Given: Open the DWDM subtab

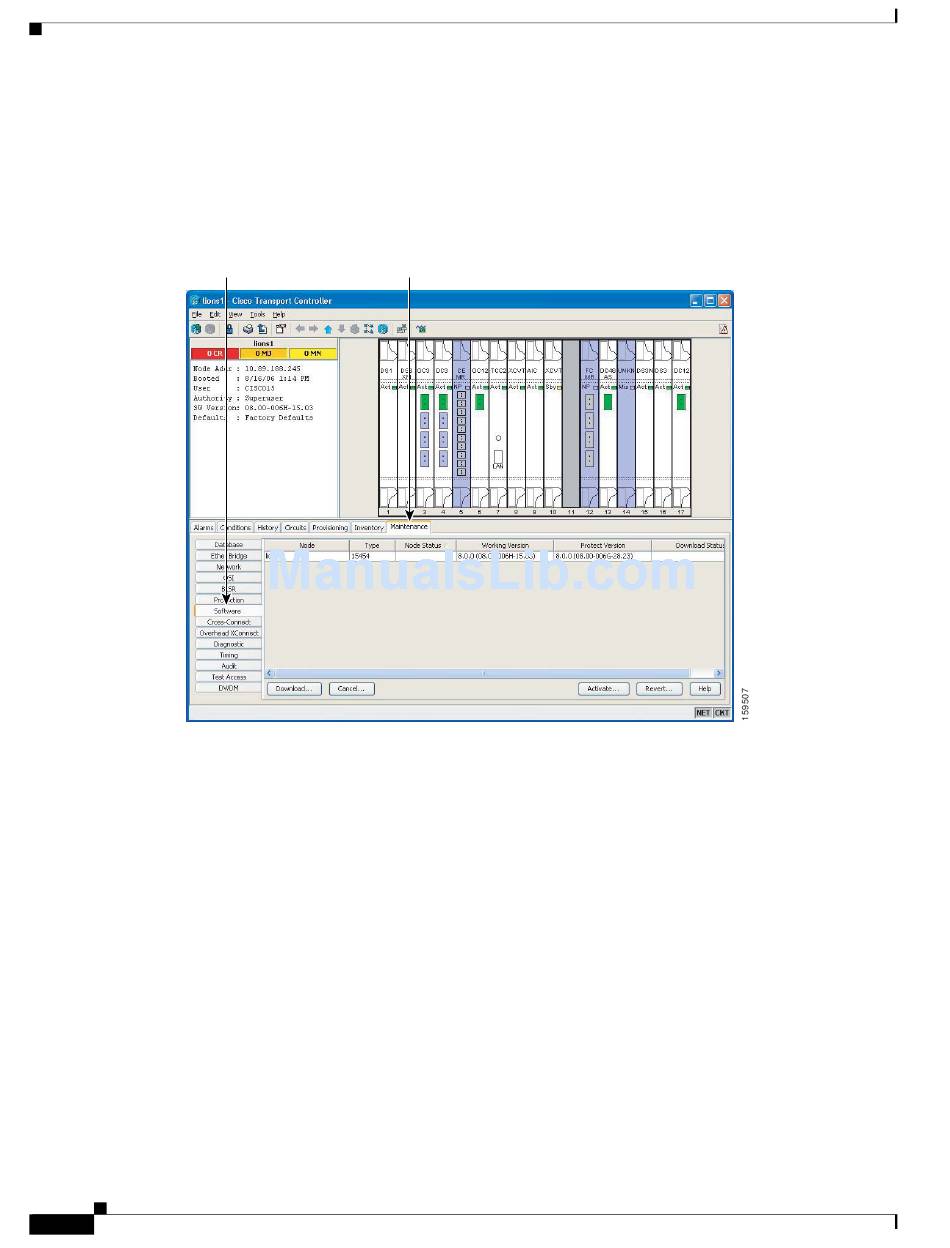Looking at the screenshot, I should [x=228, y=688].
